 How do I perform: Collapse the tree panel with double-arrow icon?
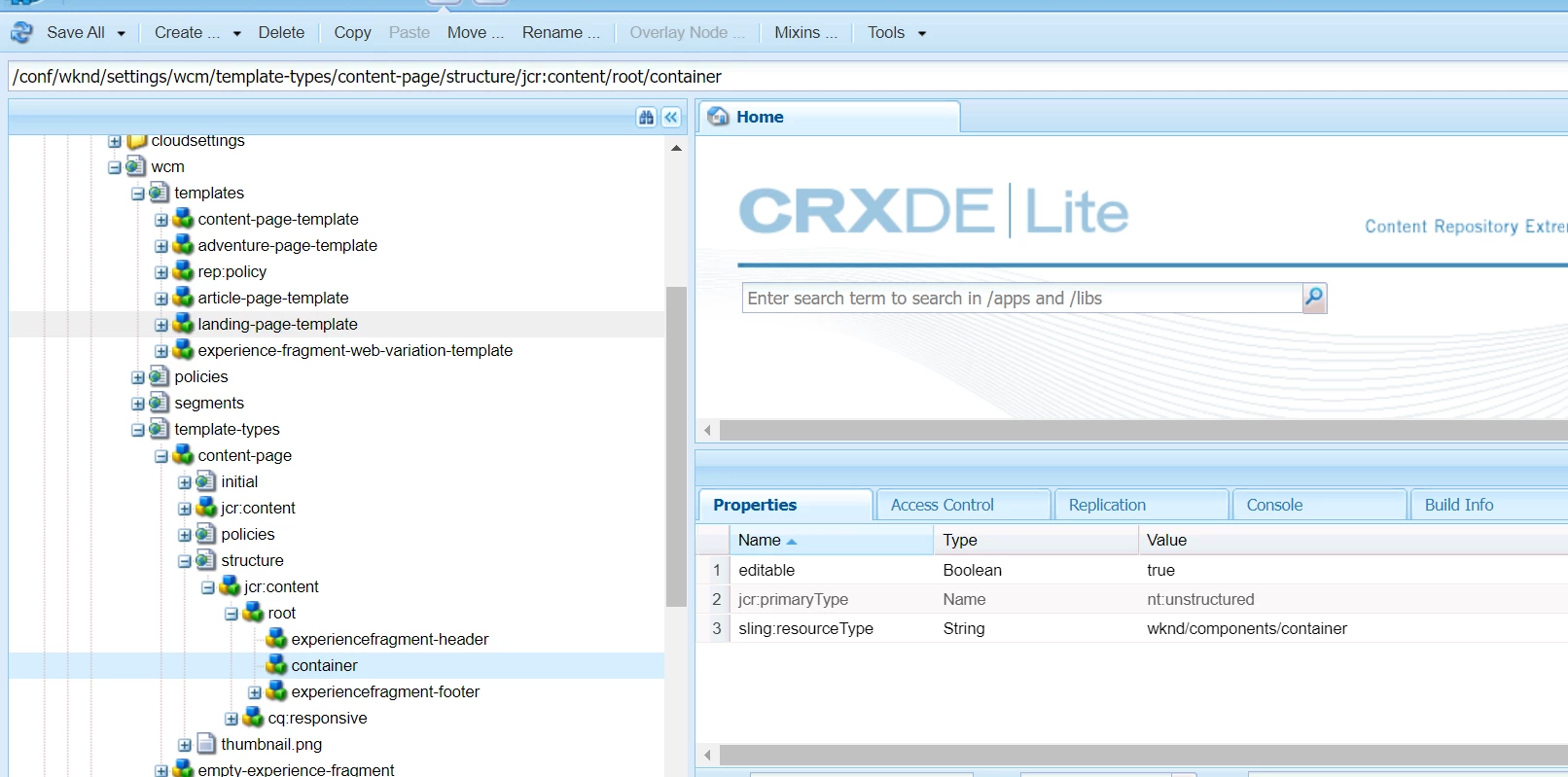671,117
